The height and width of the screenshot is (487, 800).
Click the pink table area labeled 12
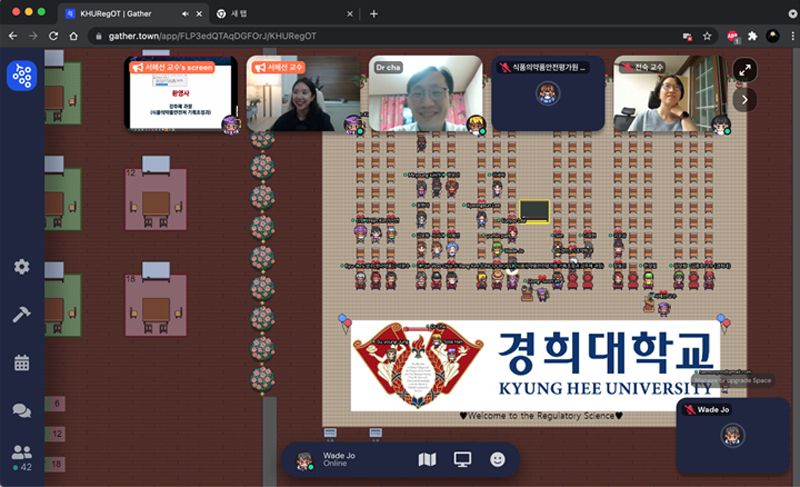point(156,199)
